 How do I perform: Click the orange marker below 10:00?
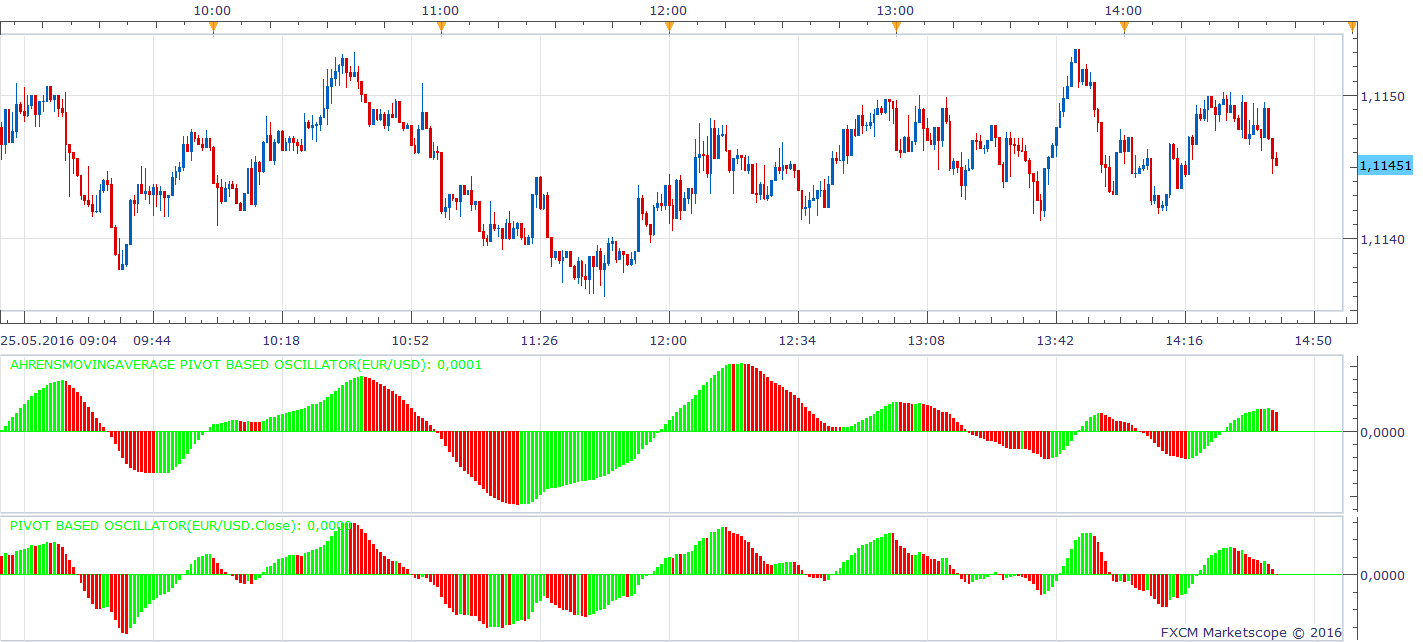pos(213,28)
